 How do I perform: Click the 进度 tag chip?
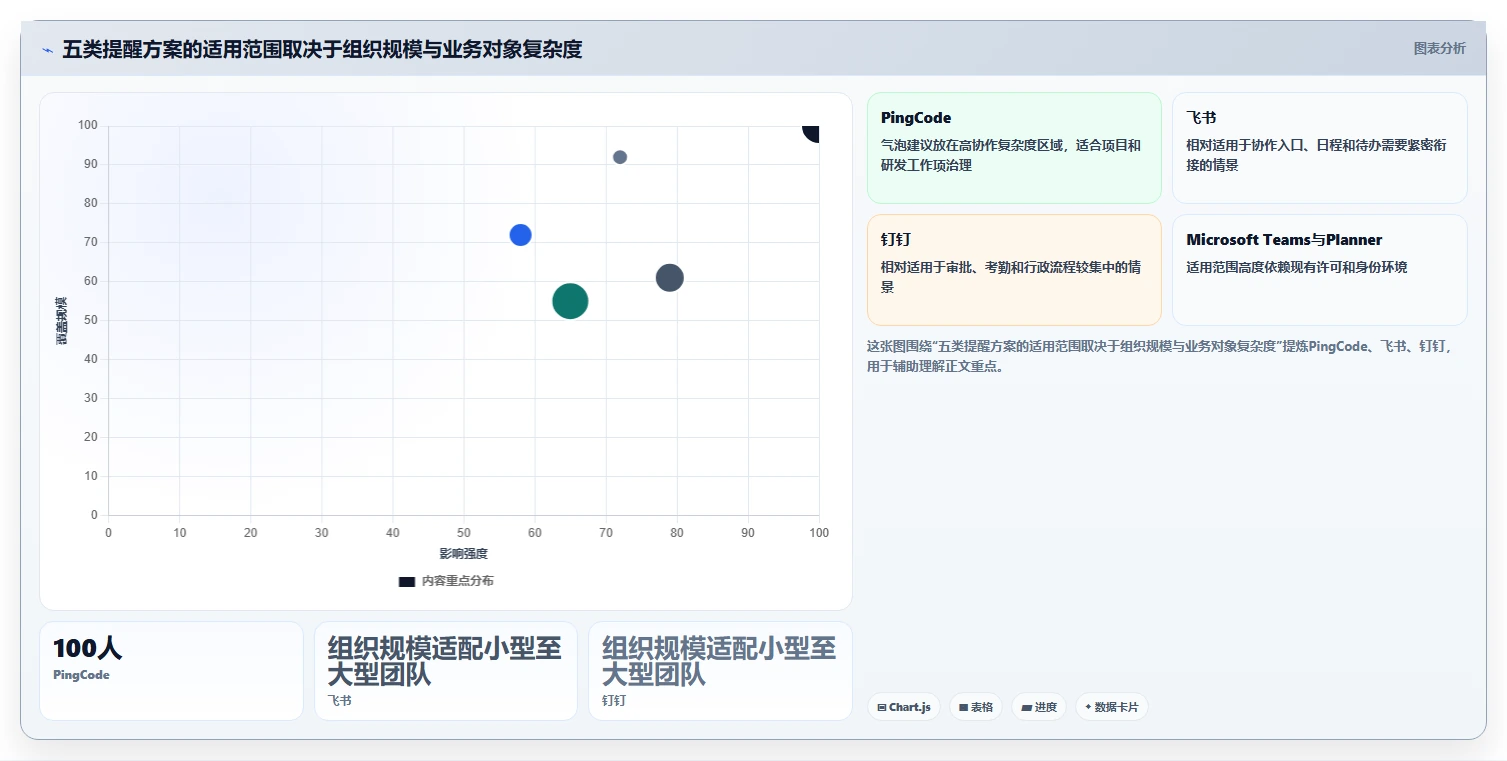pyautogui.click(x=1038, y=707)
